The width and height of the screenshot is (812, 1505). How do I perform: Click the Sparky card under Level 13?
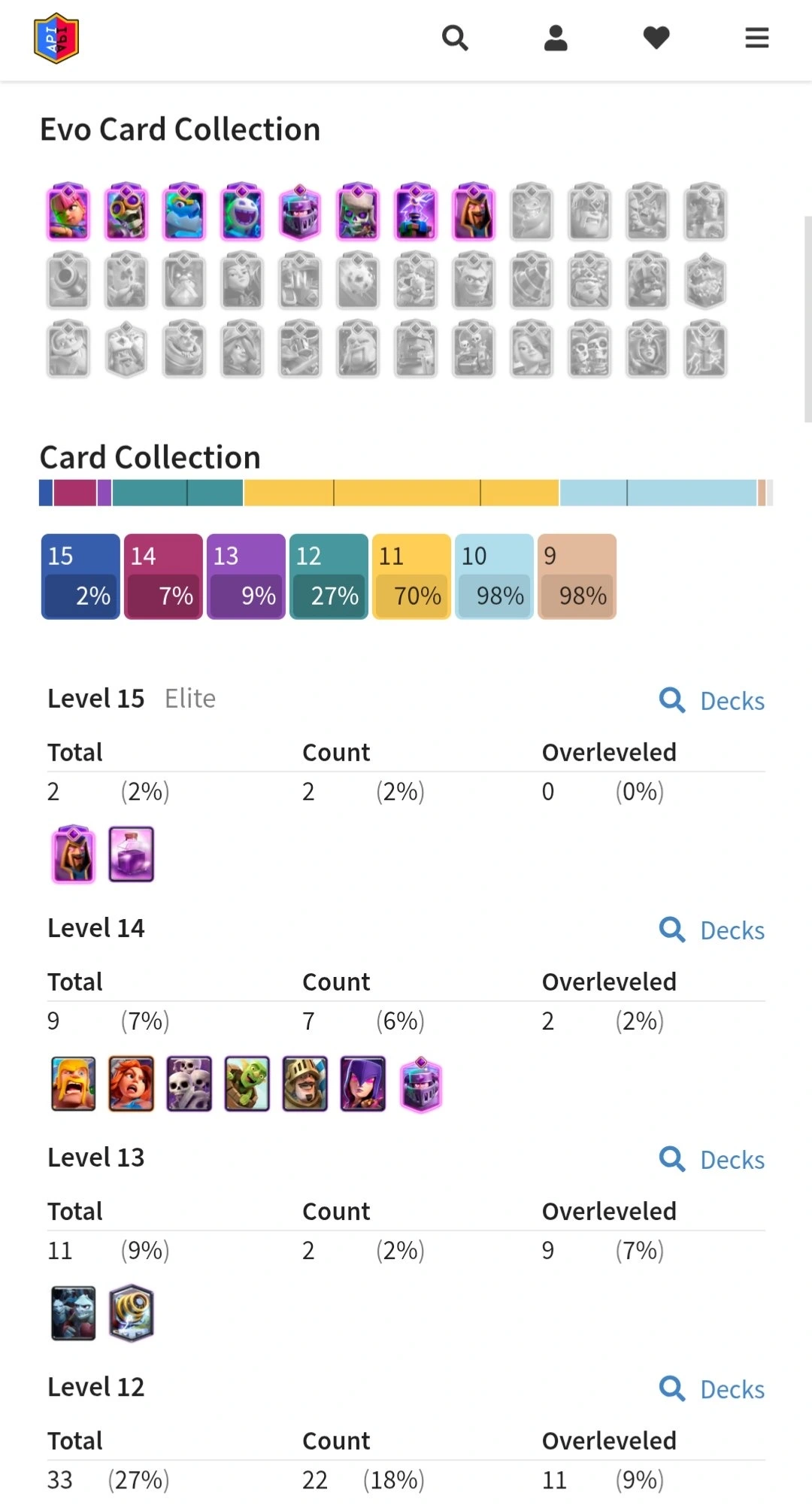(x=132, y=1313)
